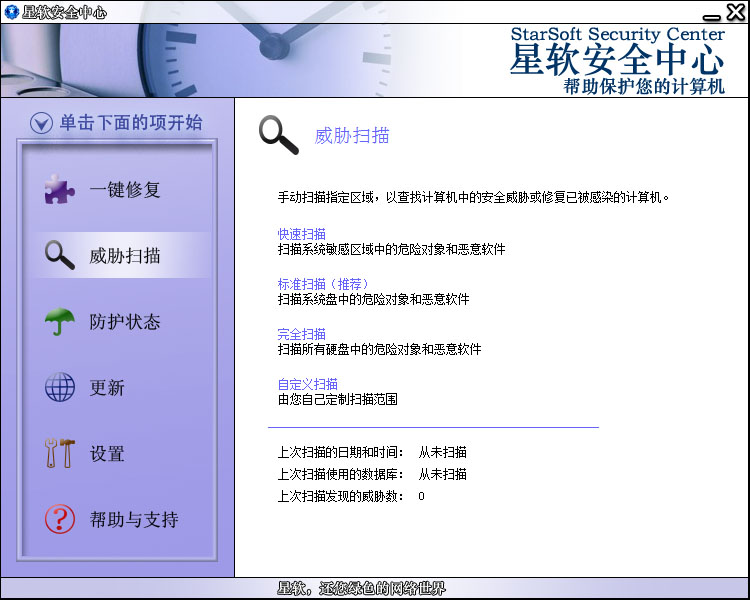The width and height of the screenshot is (750, 600).
Task: Click the StarSoft Security Center banner title
Action: pos(618,34)
